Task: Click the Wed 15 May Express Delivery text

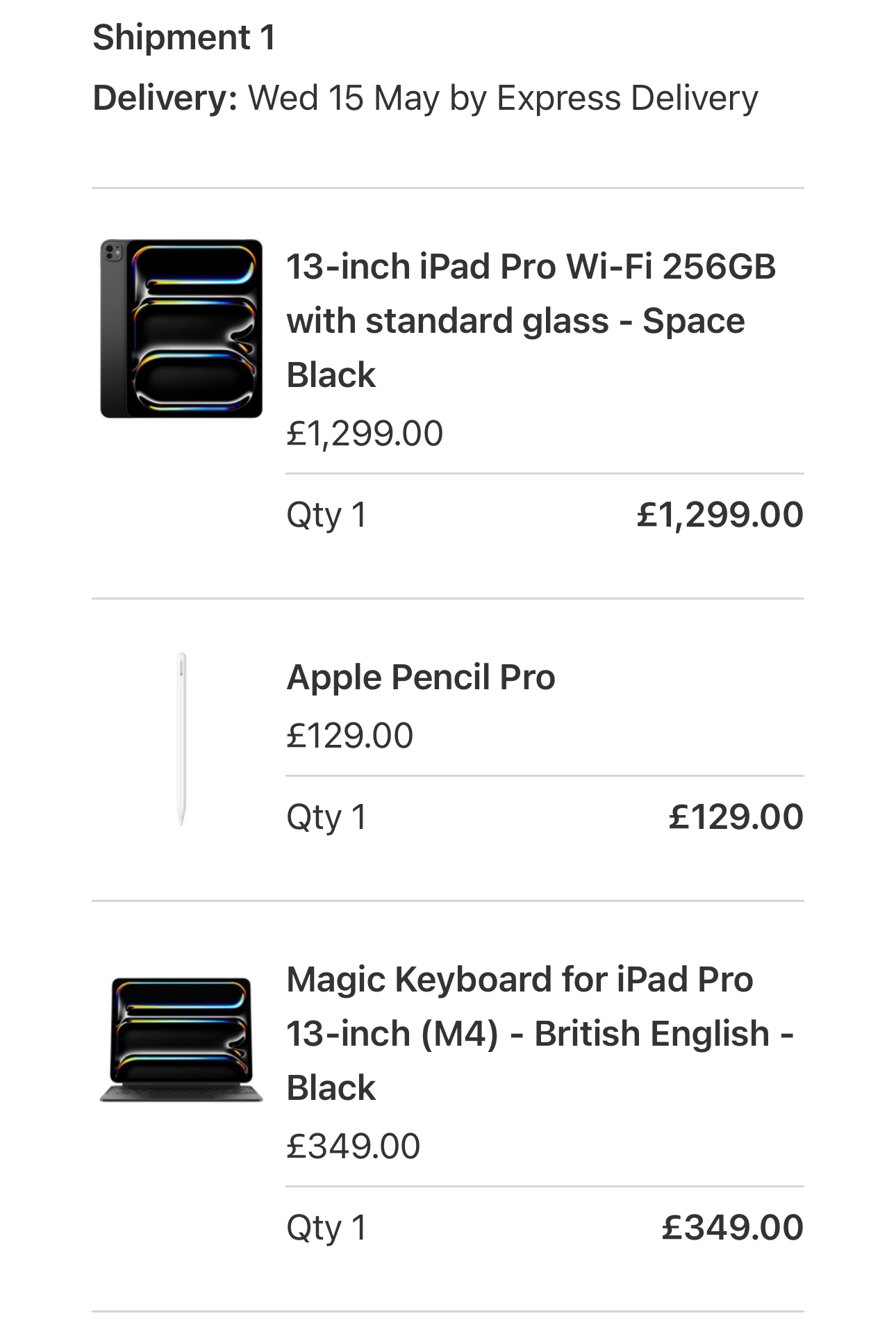Action: coord(504,98)
